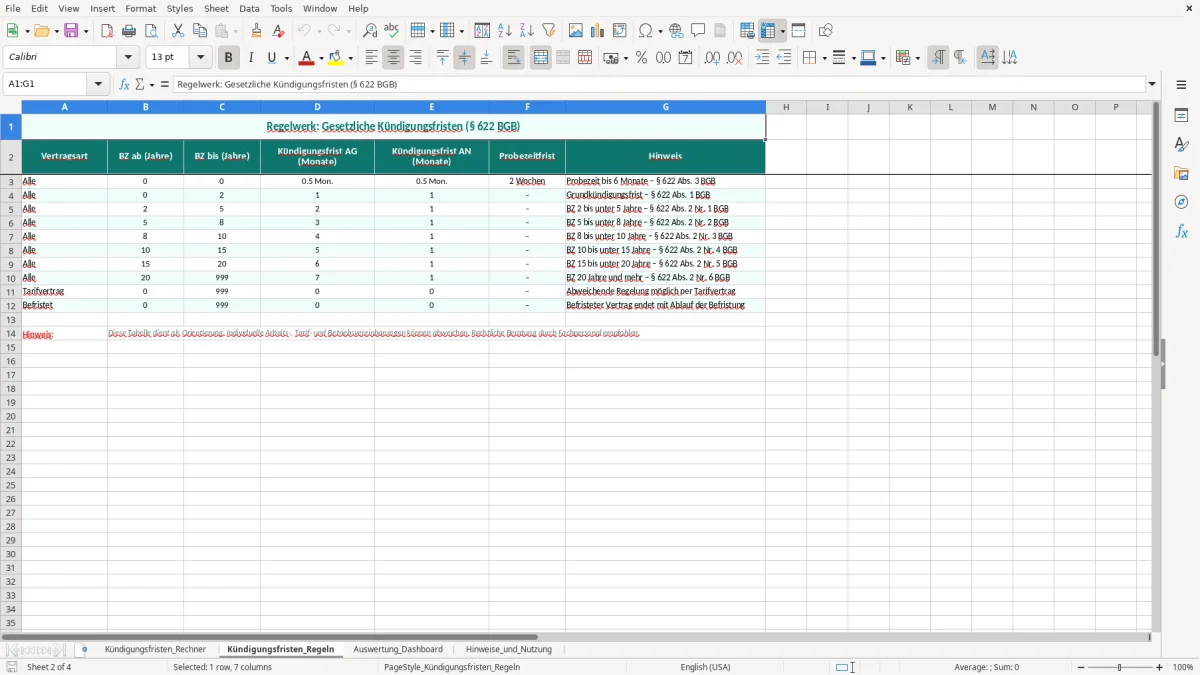
Task: Toggle Align Left button
Action: pyautogui.click(x=371, y=58)
